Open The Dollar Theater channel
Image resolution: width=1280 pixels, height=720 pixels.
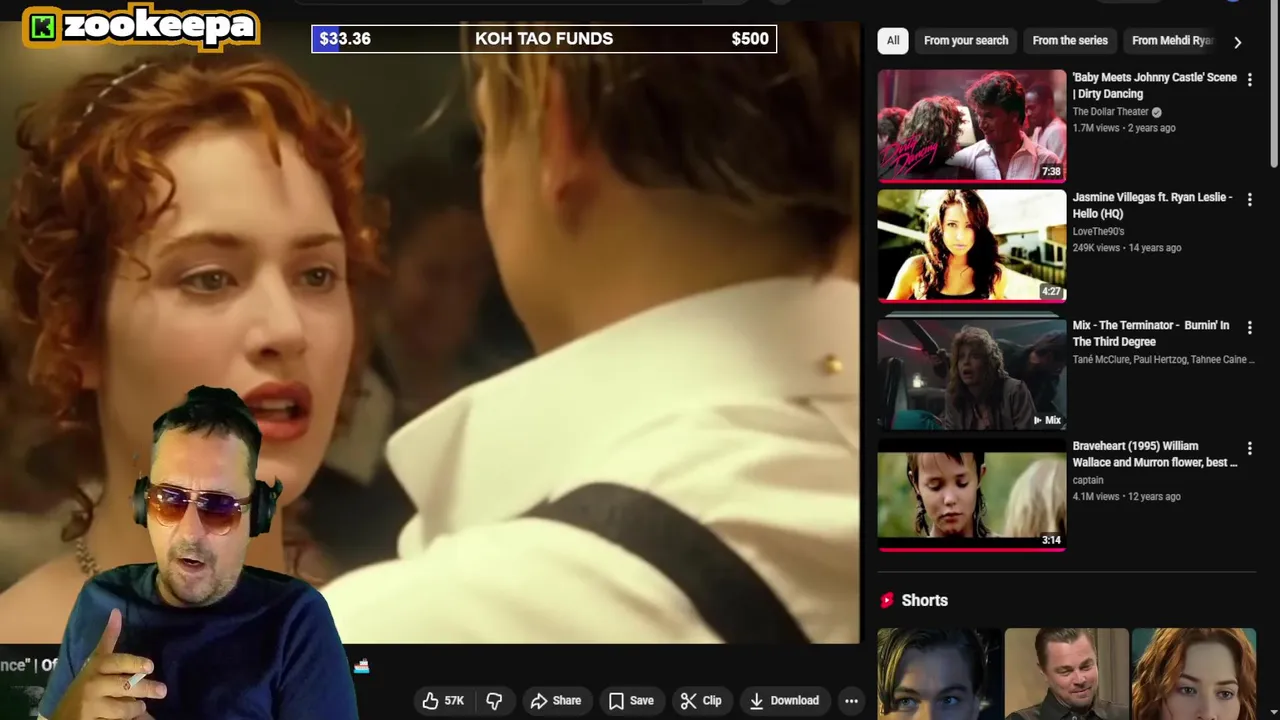[x=1110, y=112]
